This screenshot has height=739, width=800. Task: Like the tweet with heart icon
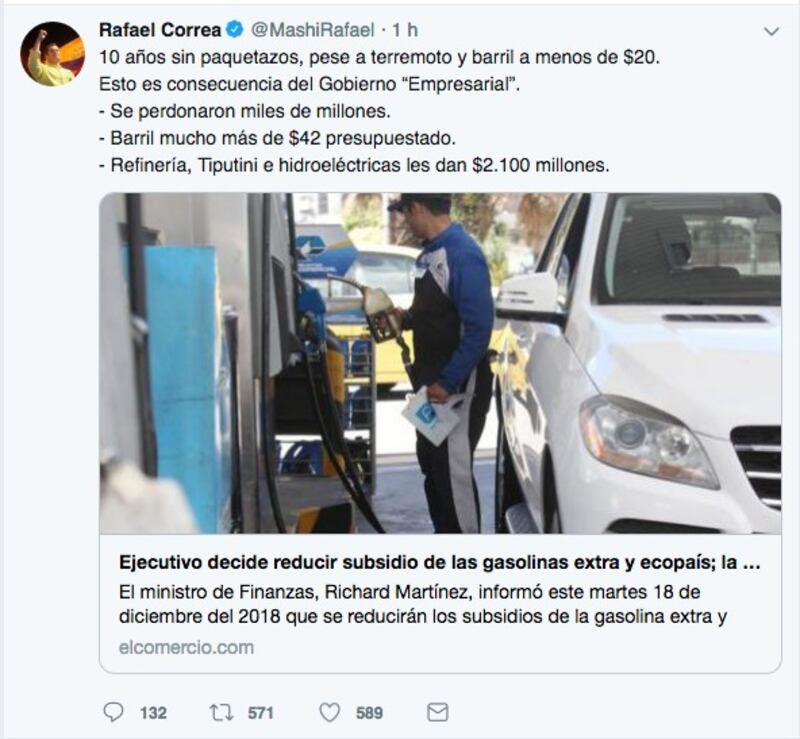(x=330, y=712)
